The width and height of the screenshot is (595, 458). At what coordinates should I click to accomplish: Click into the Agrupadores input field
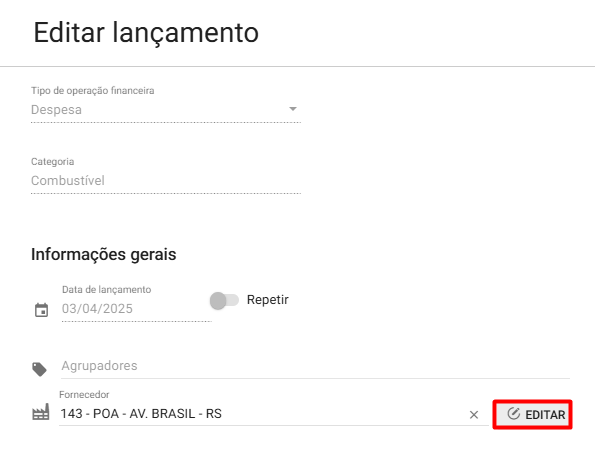tap(315, 366)
